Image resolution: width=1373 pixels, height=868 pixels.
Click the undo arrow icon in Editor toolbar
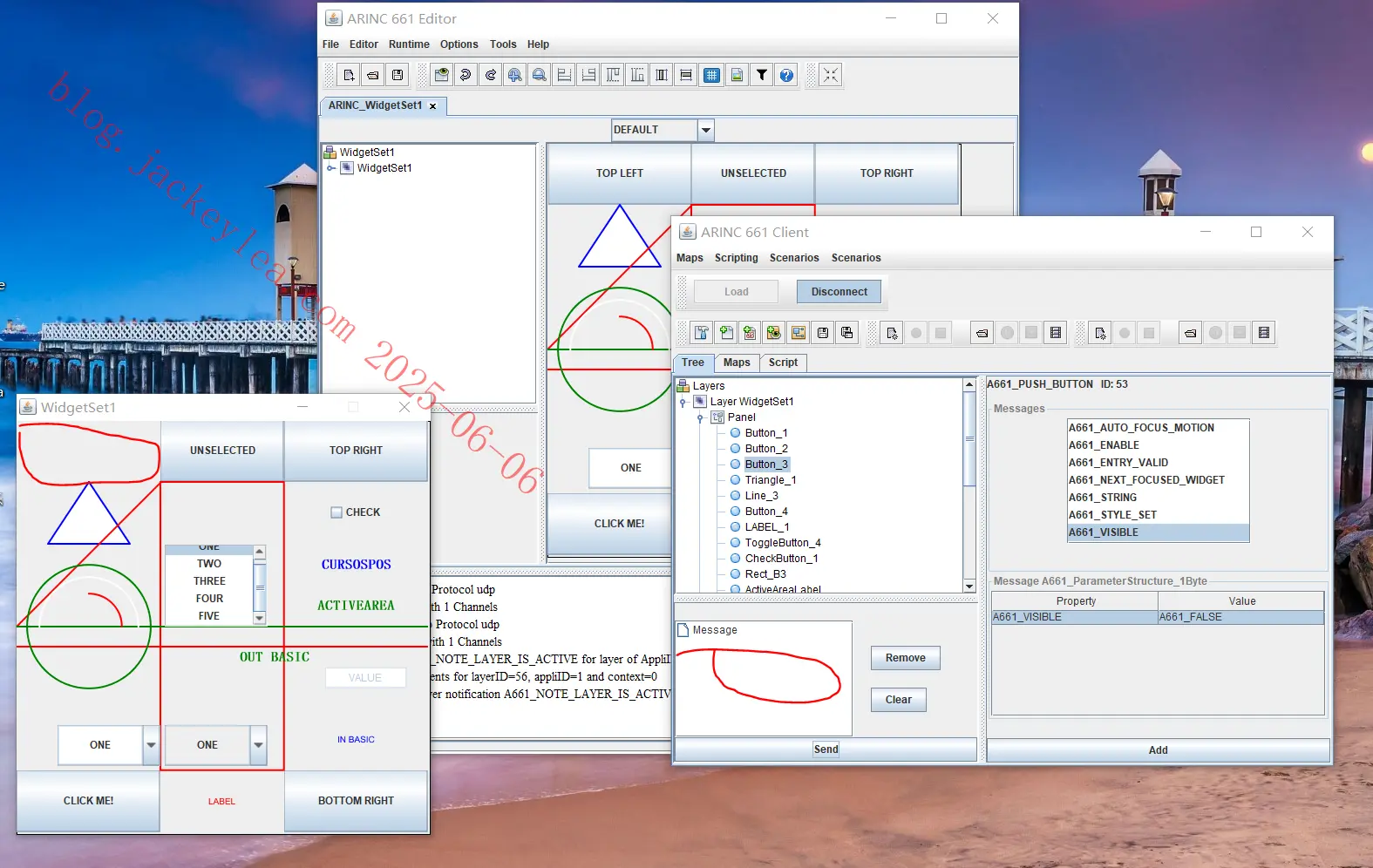(466, 75)
